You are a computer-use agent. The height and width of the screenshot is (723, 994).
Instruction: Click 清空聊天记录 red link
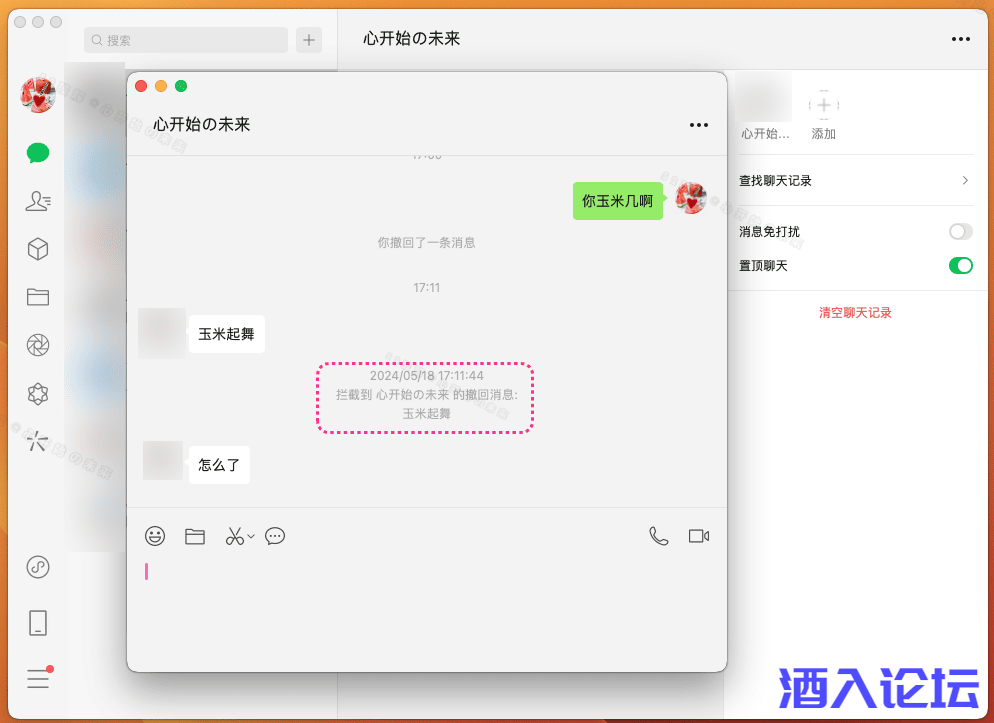[855, 313]
